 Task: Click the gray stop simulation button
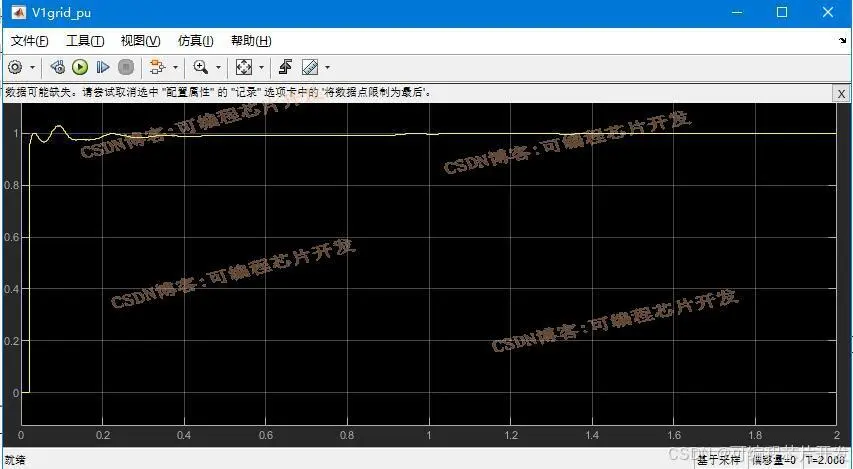(126, 67)
